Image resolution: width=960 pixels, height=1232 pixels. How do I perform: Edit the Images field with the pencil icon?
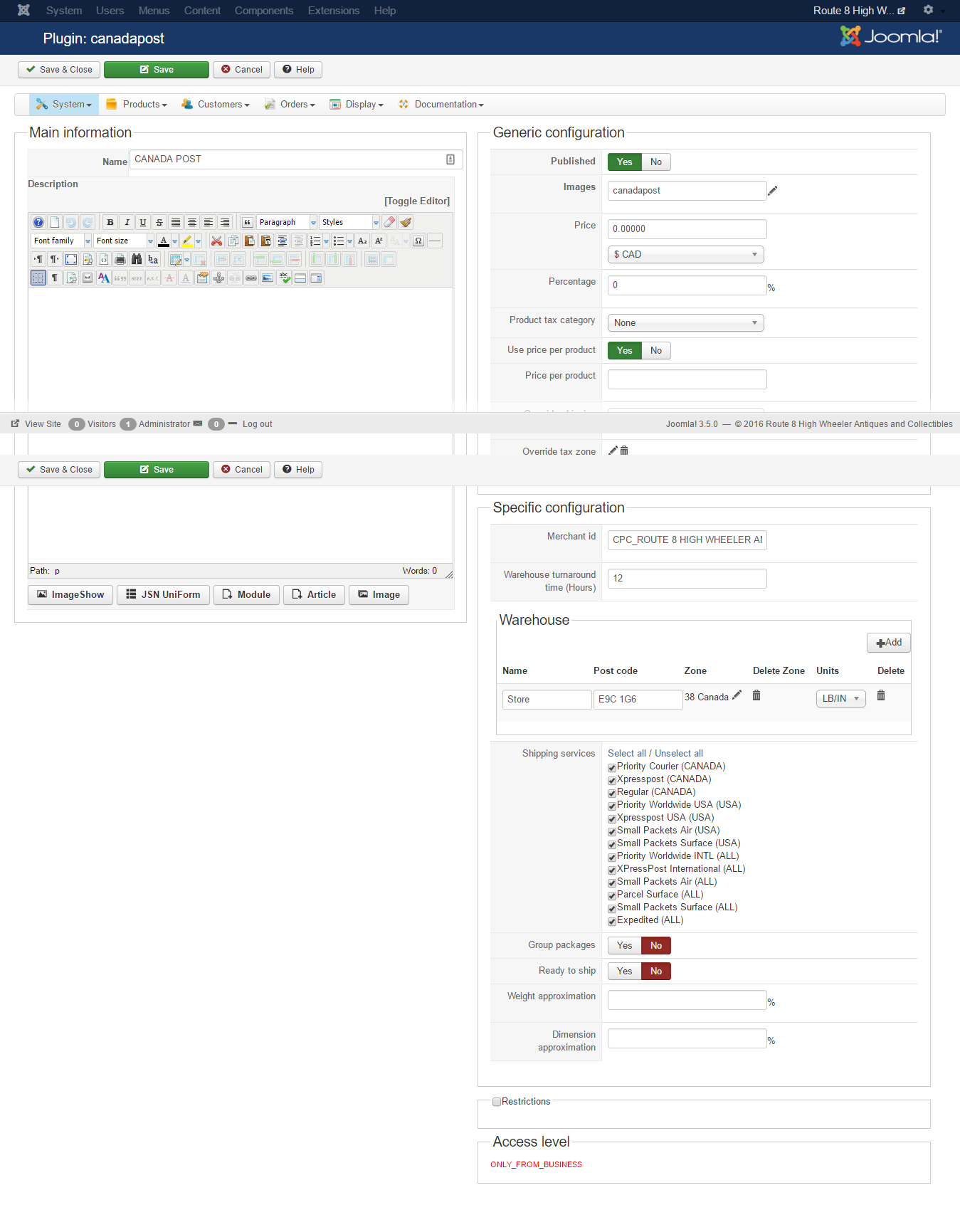772,191
